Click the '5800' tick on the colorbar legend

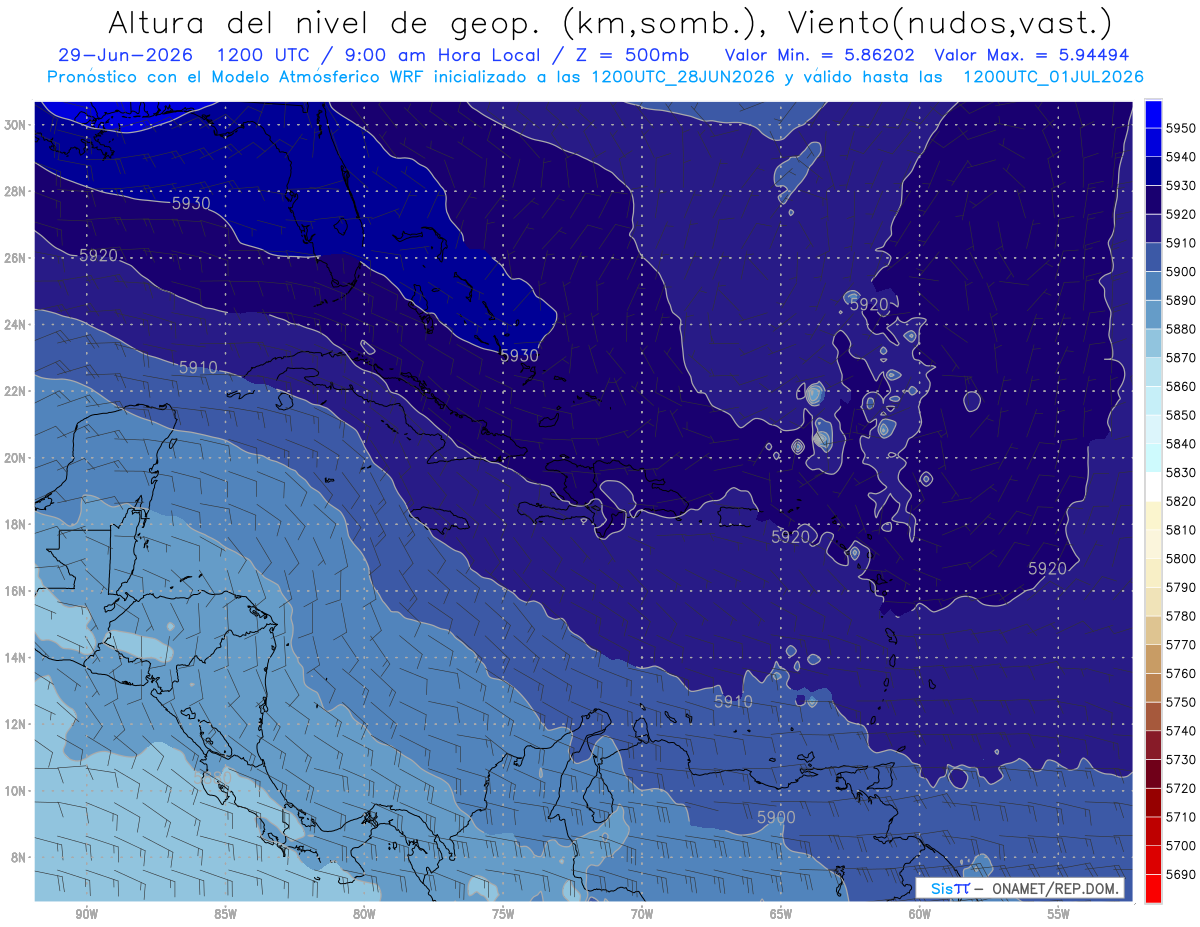(x=1180, y=558)
